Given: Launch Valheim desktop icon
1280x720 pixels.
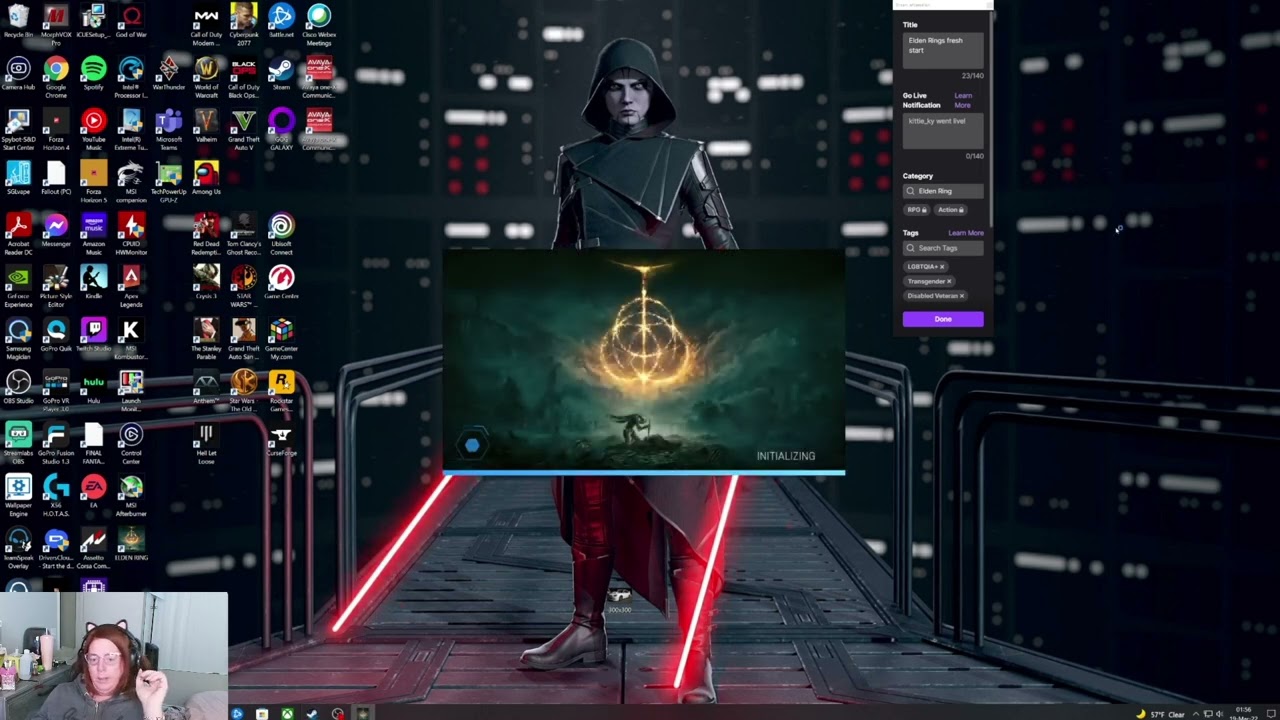Looking at the screenshot, I should click(x=206, y=125).
